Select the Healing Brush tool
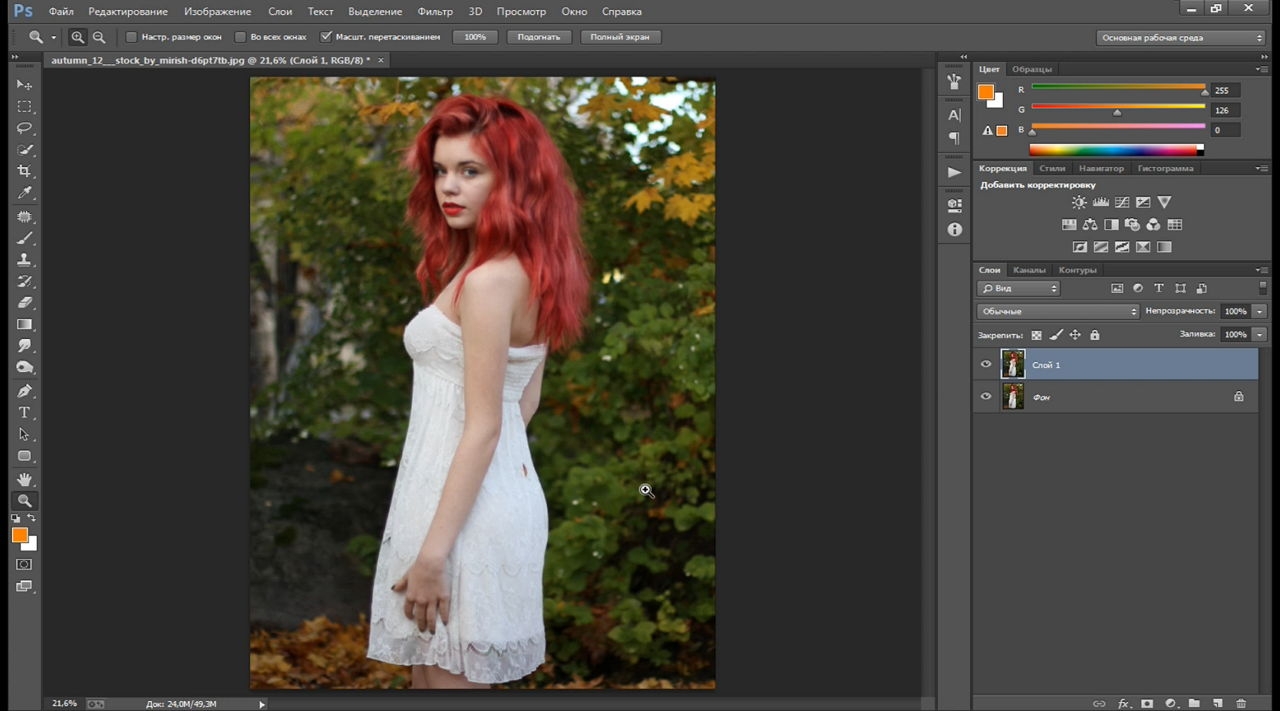The image size is (1280, 711). tap(25, 216)
